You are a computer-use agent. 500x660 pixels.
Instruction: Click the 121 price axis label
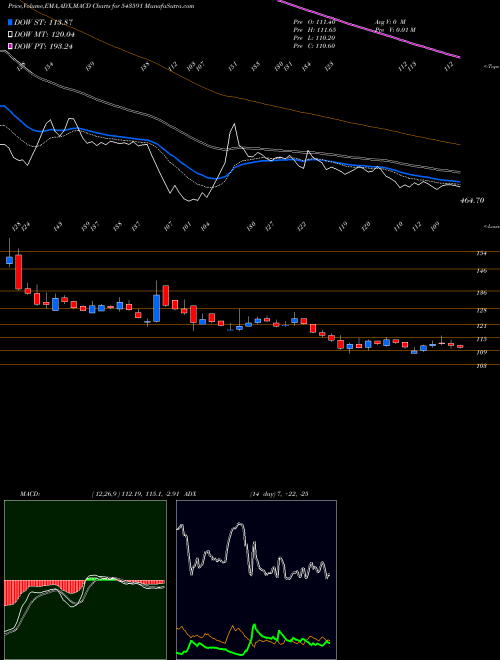[x=482, y=326]
